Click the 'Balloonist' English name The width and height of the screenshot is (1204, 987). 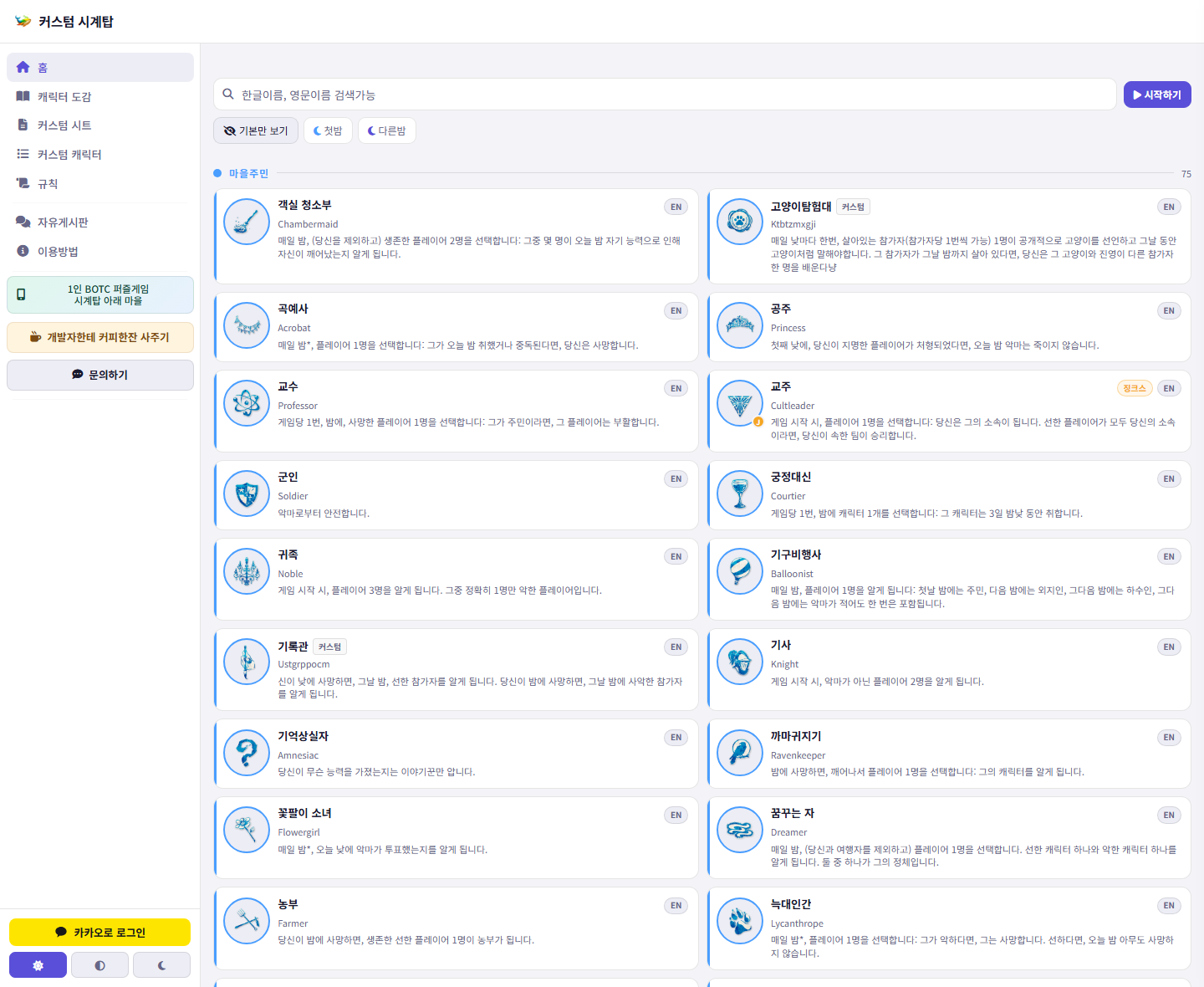coord(792,575)
